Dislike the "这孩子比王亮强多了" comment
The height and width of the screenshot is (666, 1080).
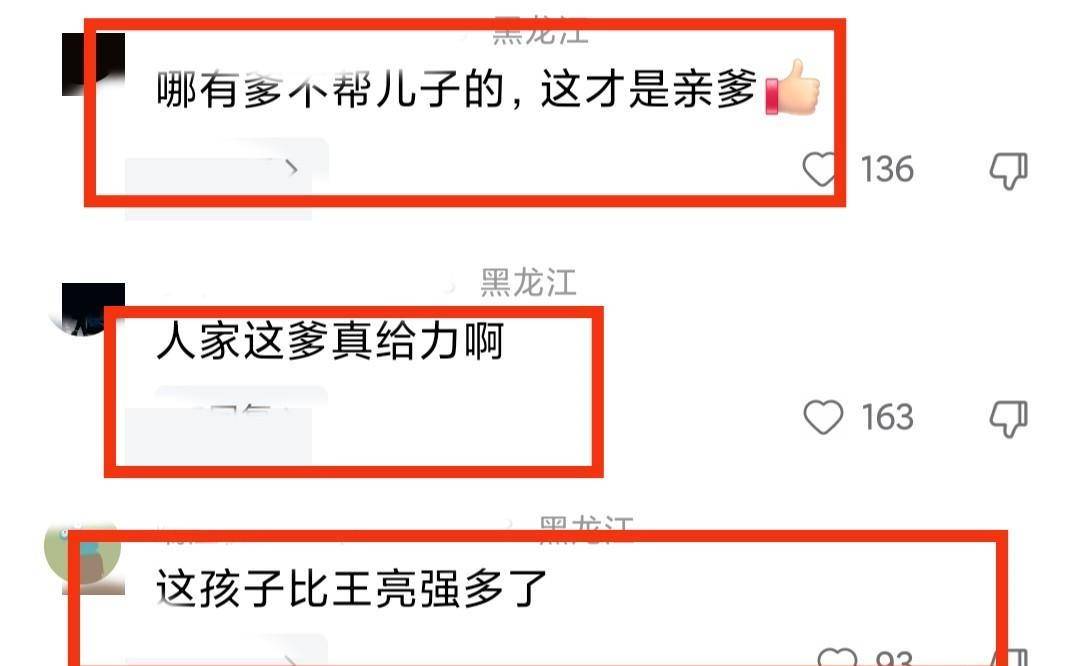(x=1008, y=657)
